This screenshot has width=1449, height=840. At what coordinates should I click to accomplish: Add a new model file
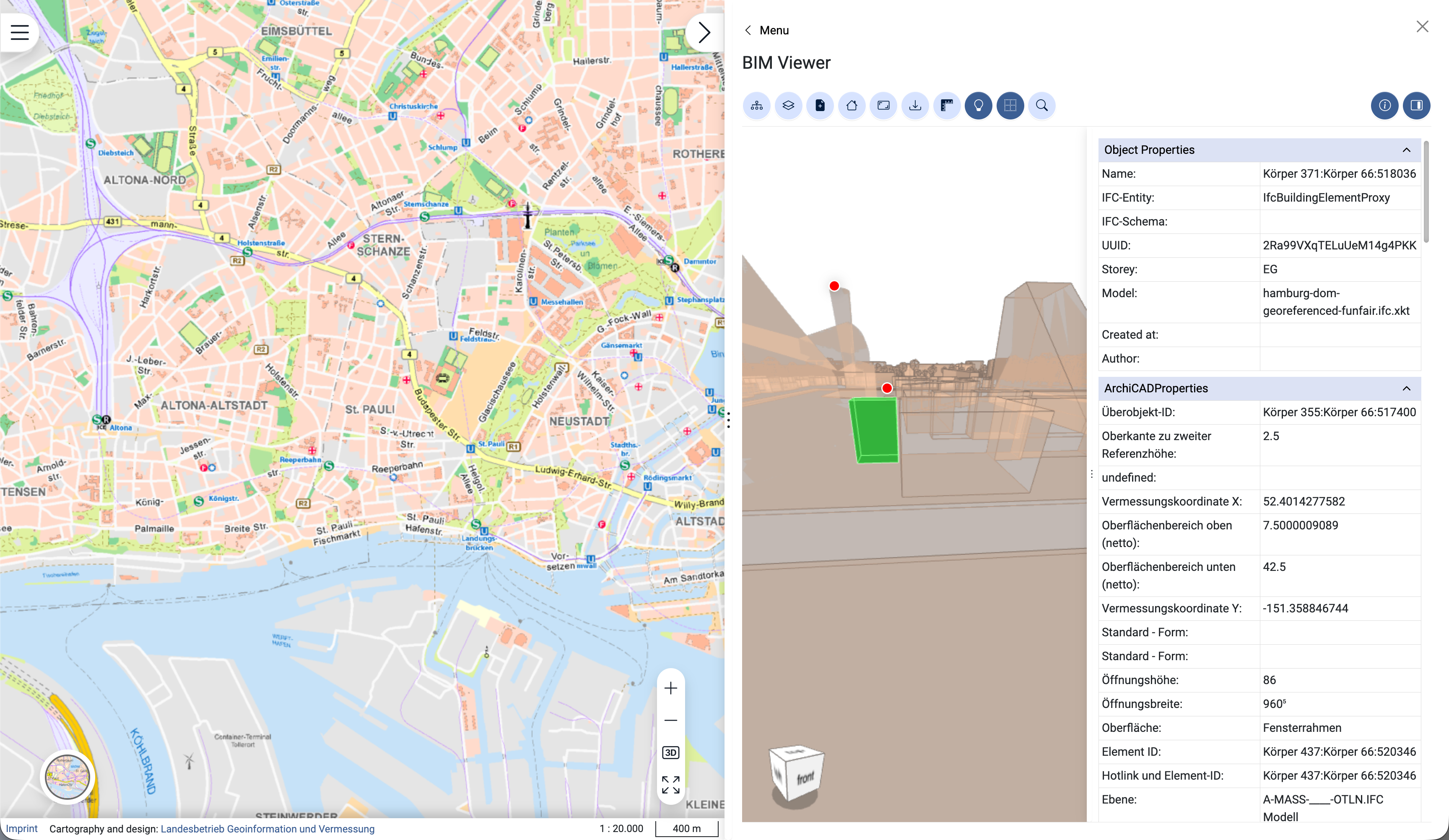[820, 106]
